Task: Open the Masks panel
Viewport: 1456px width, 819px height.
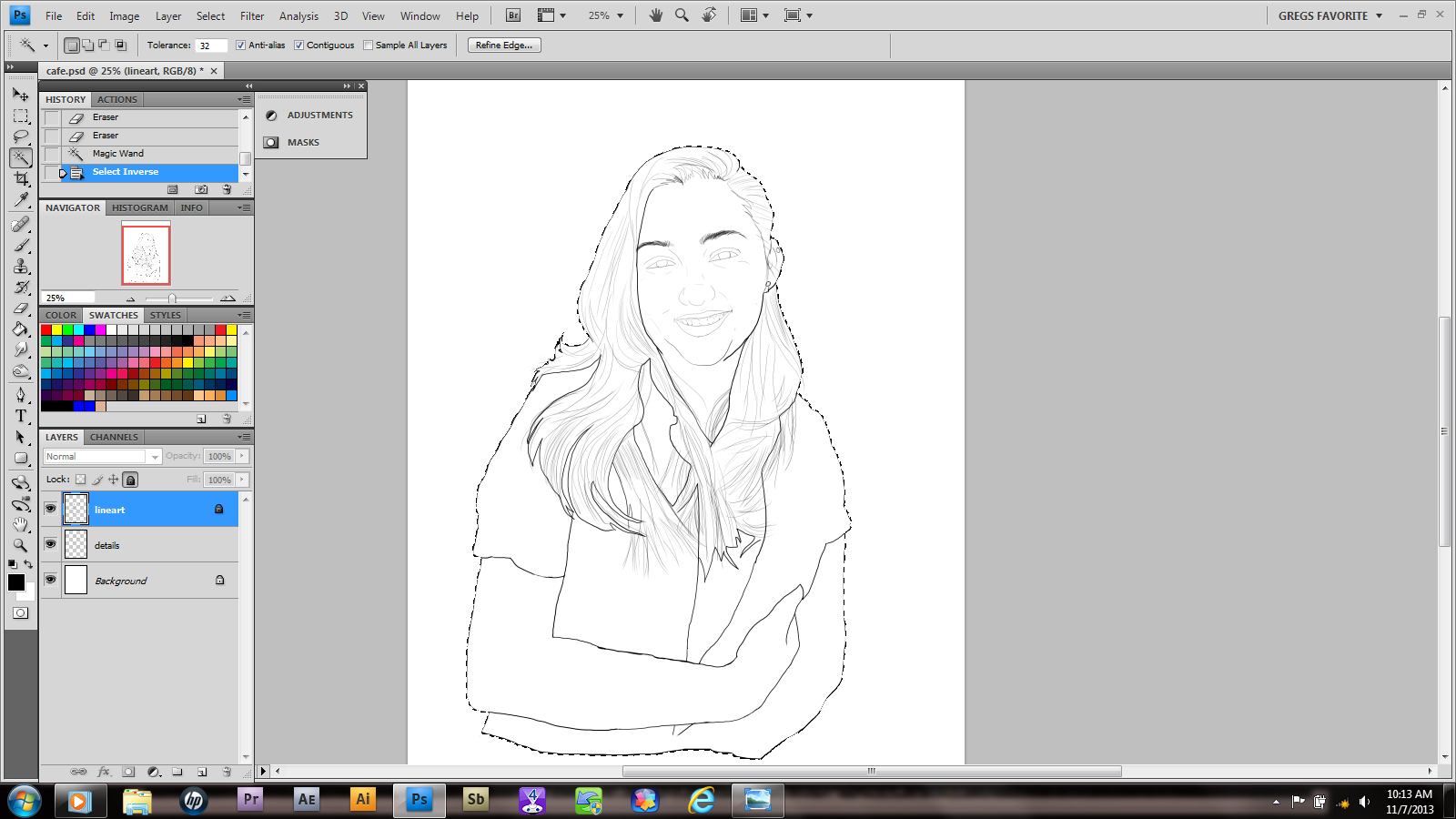Action: [x=303, y=143]
